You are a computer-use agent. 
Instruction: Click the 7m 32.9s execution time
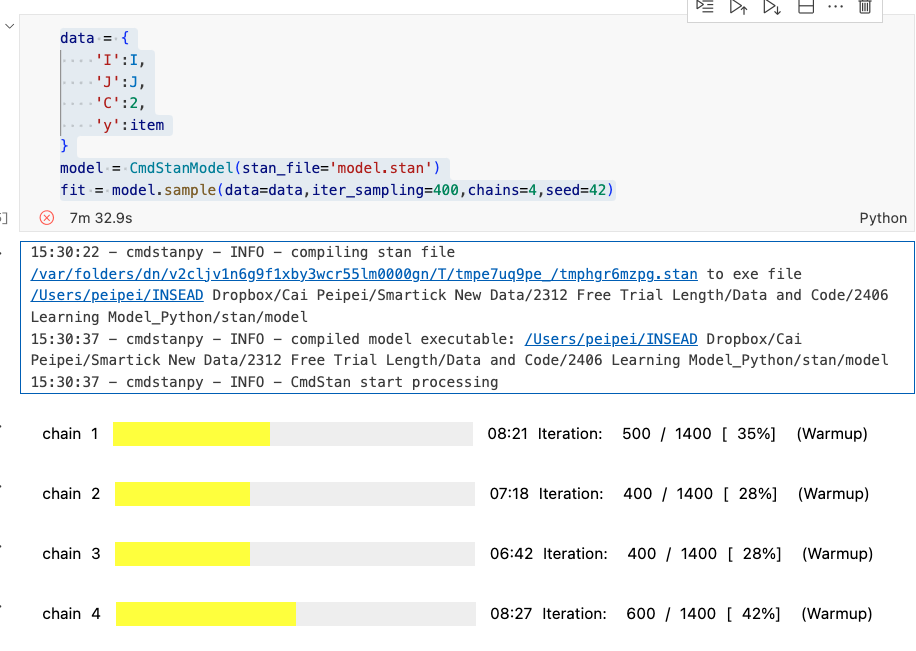[101, 218]
